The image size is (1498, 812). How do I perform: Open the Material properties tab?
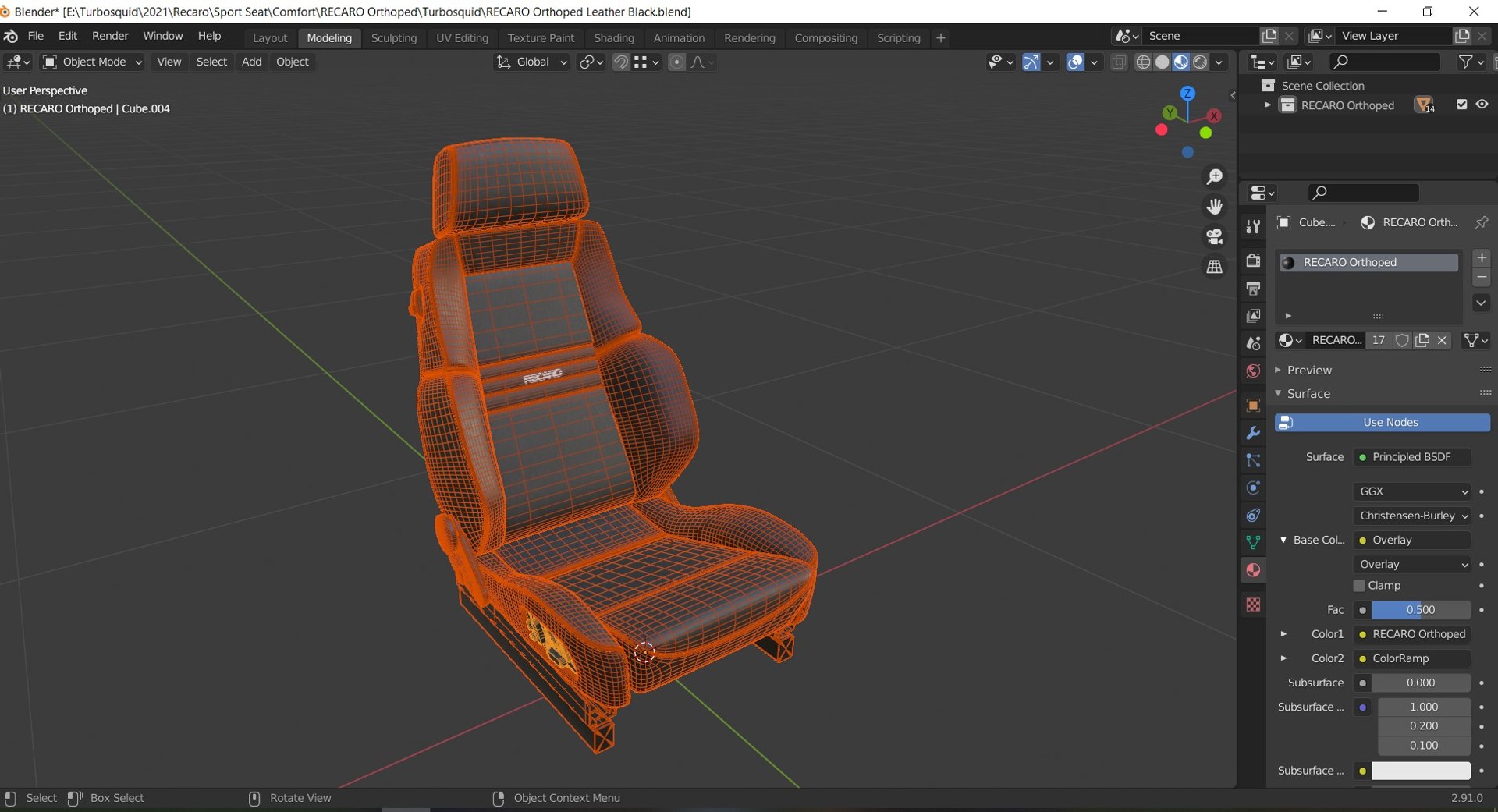[x=1253, y=570]
